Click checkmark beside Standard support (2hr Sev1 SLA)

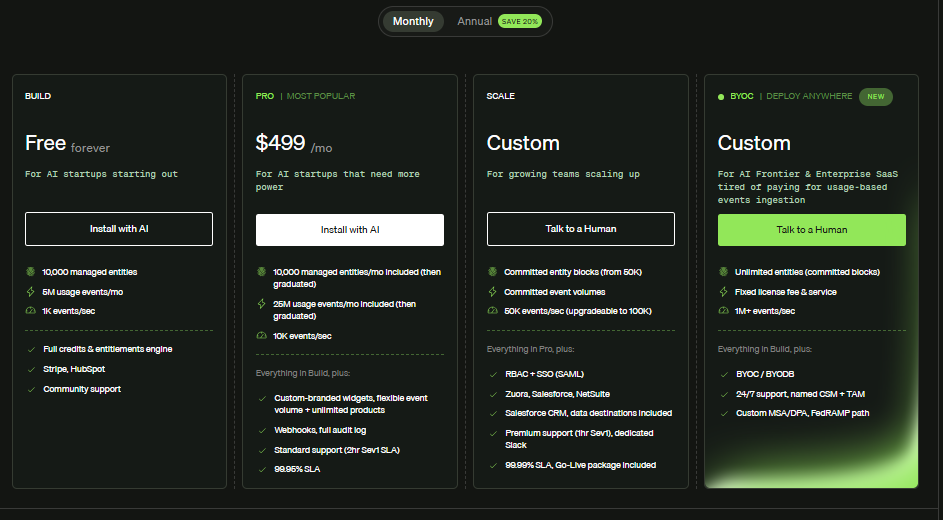(262, 450)
